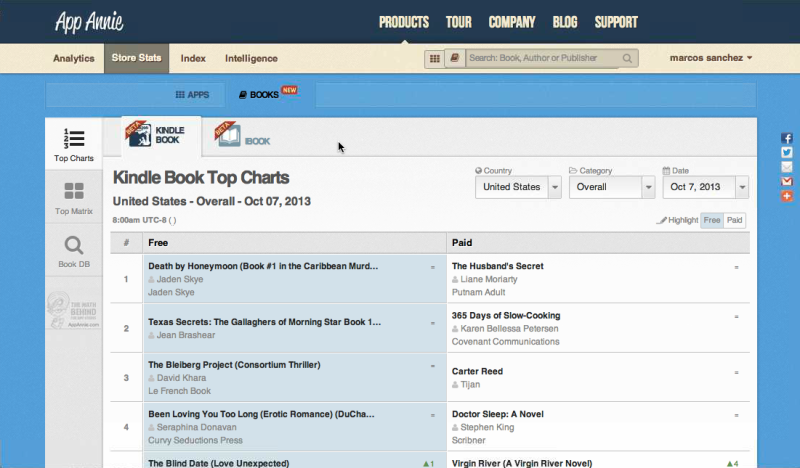This screenshot has width=800, height=468.
Task: Click the search magnifier icon
Action: (x=627, y=58)
